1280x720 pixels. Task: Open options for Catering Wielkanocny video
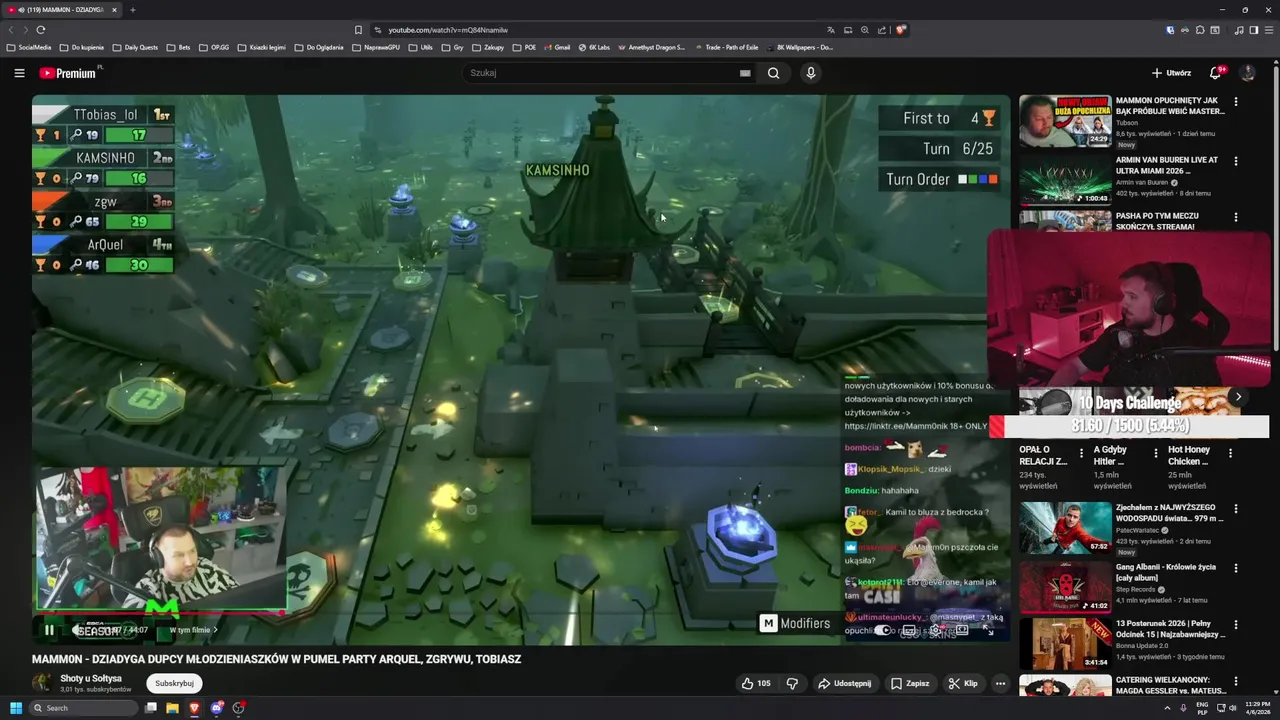click(x=1236, y=682)
